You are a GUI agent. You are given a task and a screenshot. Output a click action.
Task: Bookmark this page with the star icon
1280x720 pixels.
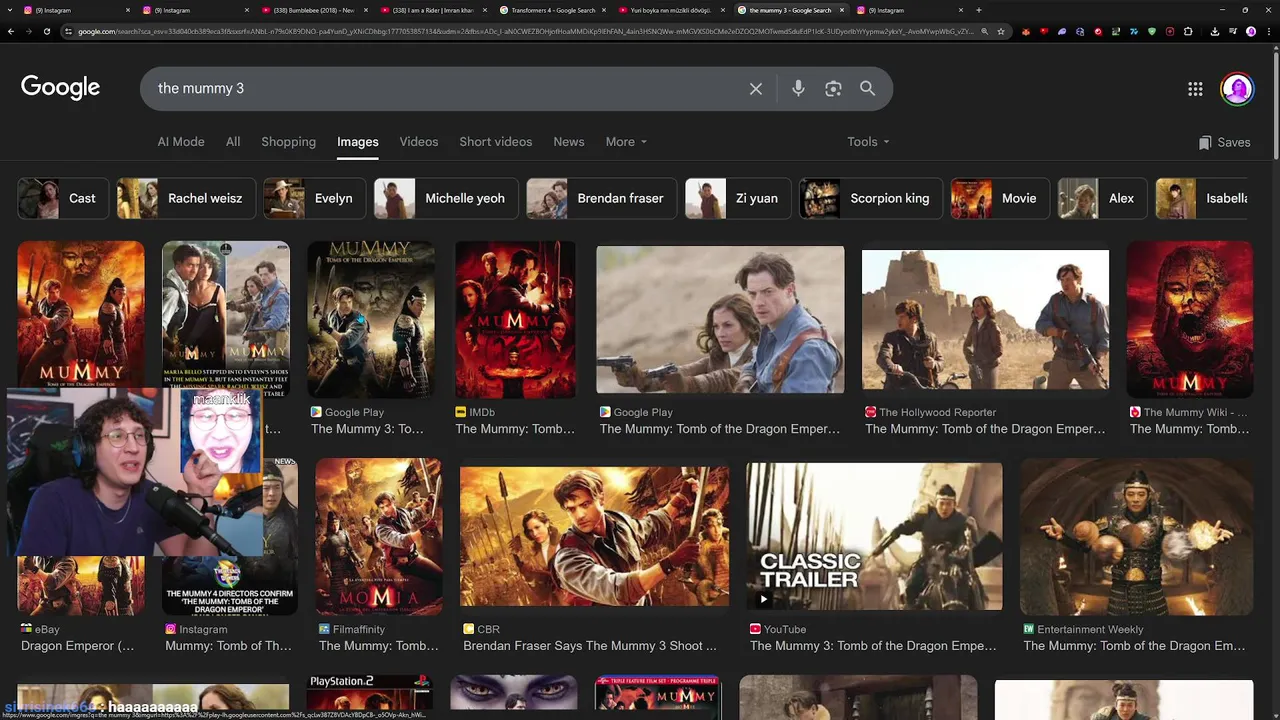tap(1001, 31)
